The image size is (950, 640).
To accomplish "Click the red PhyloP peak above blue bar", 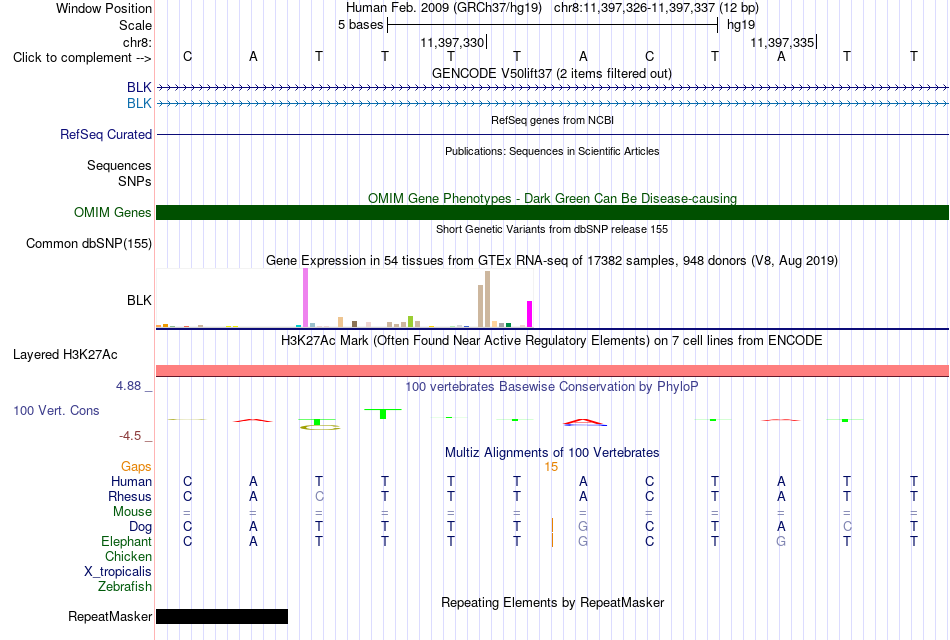I will (583, 421).
